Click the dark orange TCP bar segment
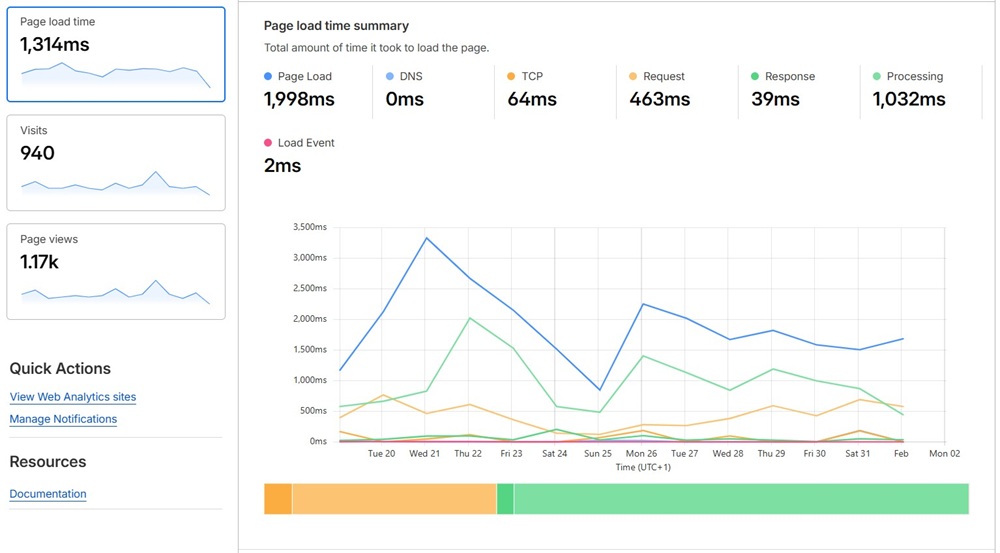 (277, 499)
